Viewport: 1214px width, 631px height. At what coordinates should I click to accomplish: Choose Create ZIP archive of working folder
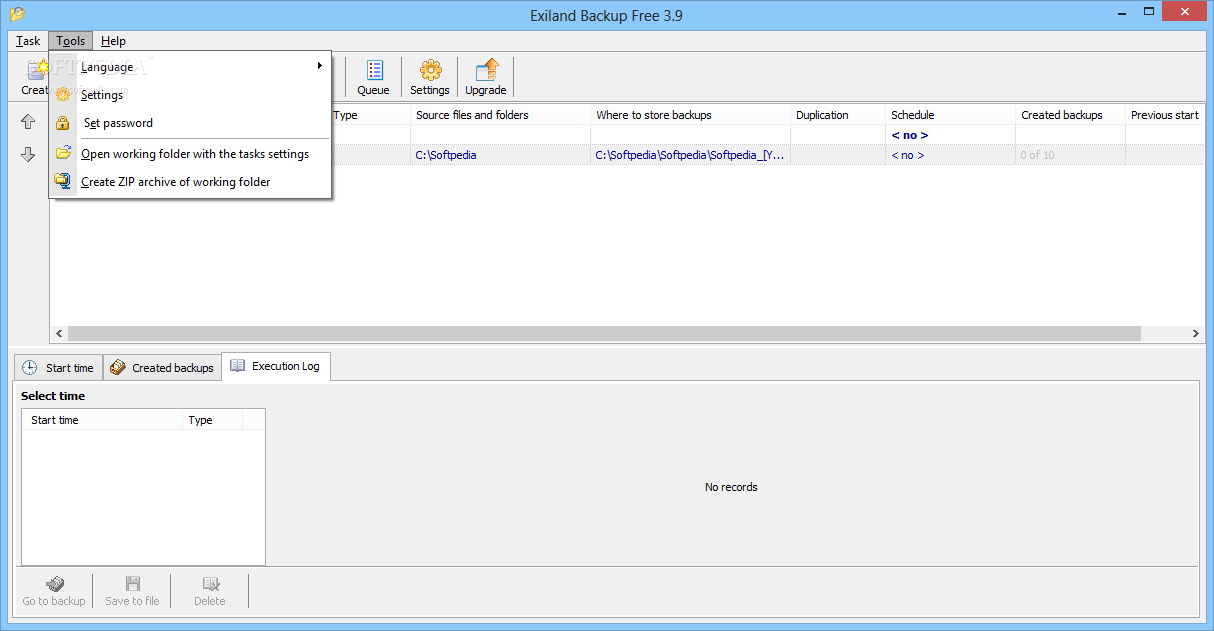click(190, 182)
